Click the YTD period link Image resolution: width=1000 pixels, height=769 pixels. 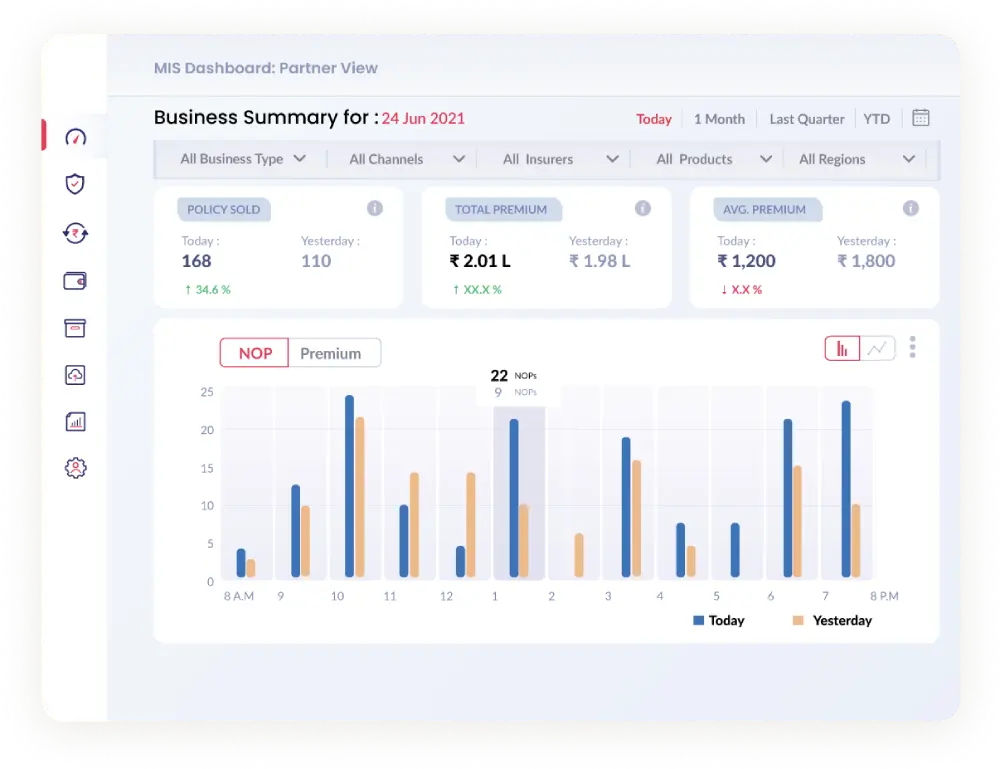tap(876, 119)
